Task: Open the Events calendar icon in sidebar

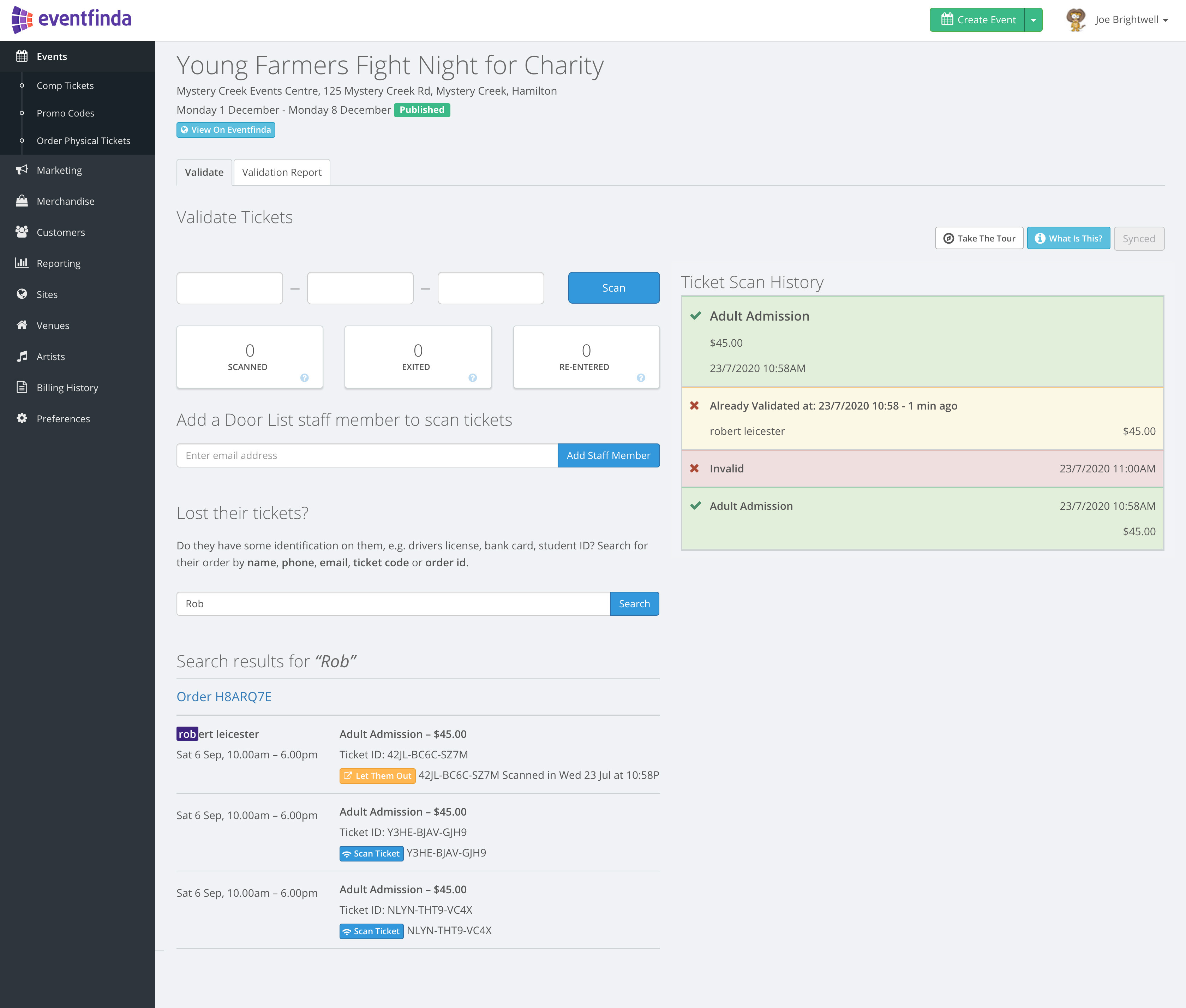Action: (22, 56)
